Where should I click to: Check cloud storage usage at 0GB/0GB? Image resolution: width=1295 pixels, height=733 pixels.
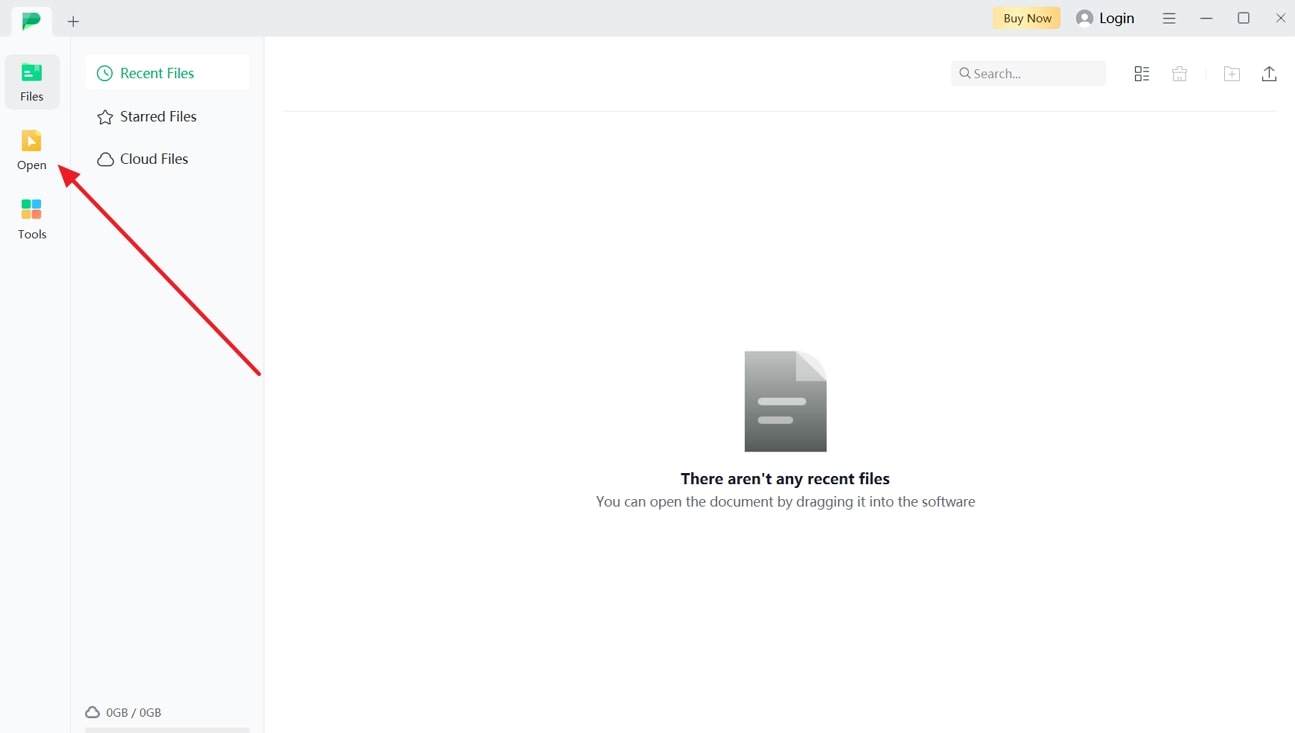click(123, 712)
